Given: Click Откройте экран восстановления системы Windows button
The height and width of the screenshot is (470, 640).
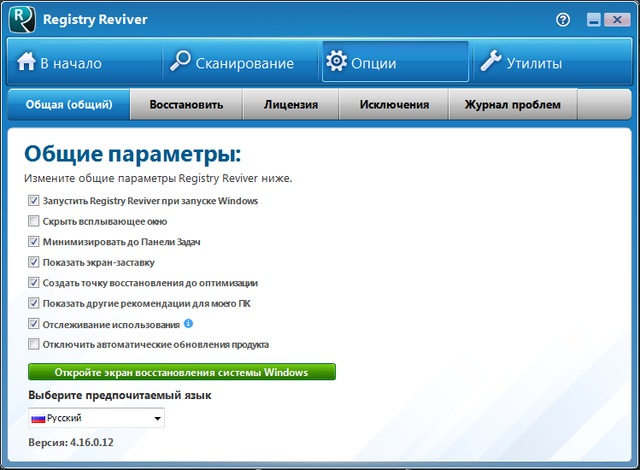Looking at the screenshot, I should [x=181, y=372].
